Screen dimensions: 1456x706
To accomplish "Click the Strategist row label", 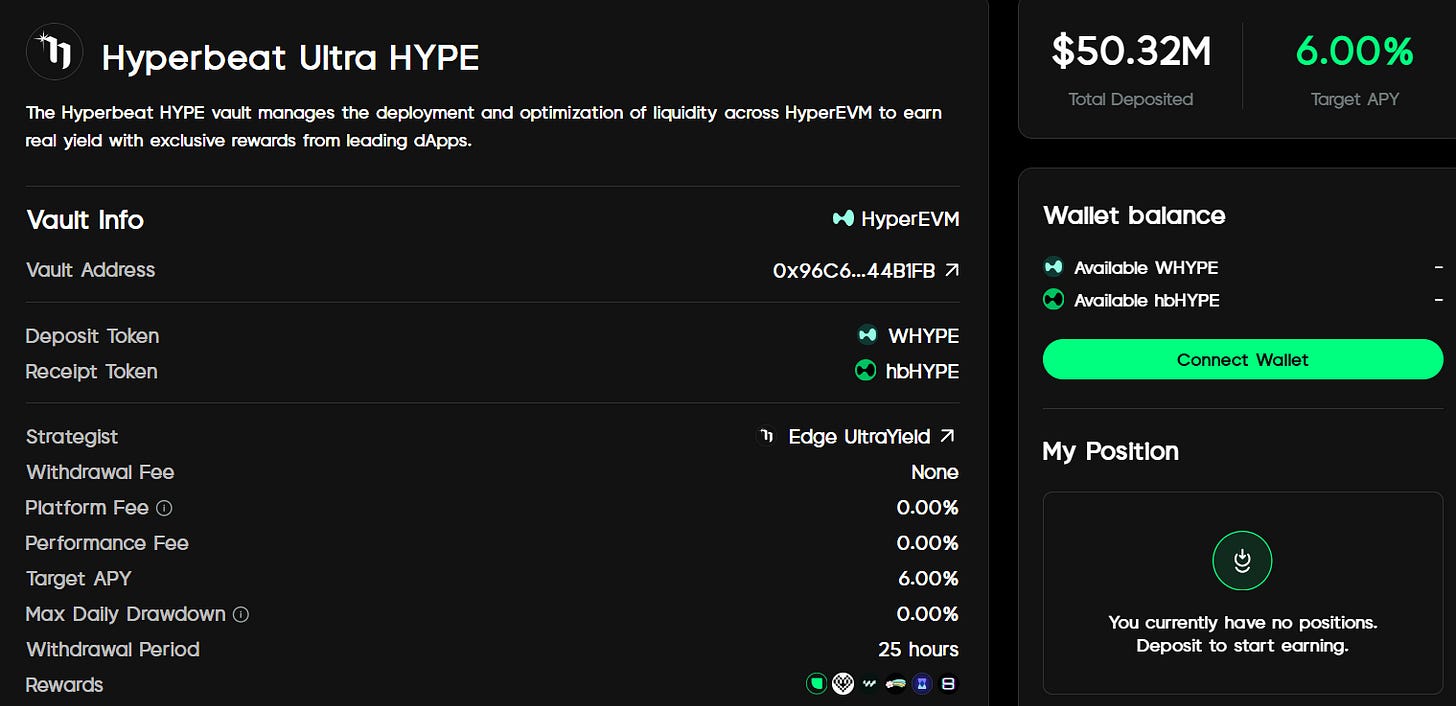I will click(72, 437).
